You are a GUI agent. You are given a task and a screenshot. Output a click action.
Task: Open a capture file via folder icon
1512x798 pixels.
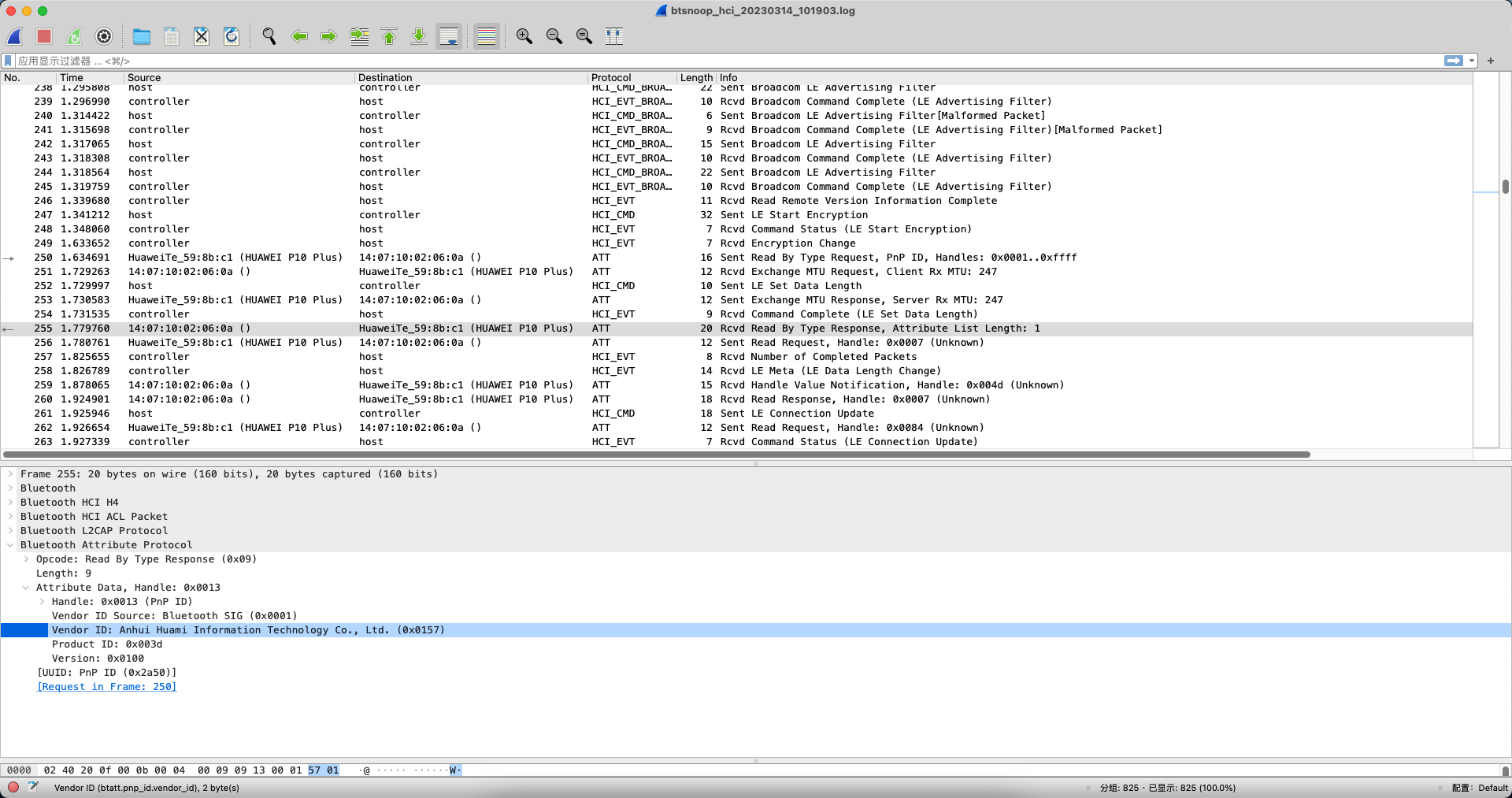click(142, 36)
